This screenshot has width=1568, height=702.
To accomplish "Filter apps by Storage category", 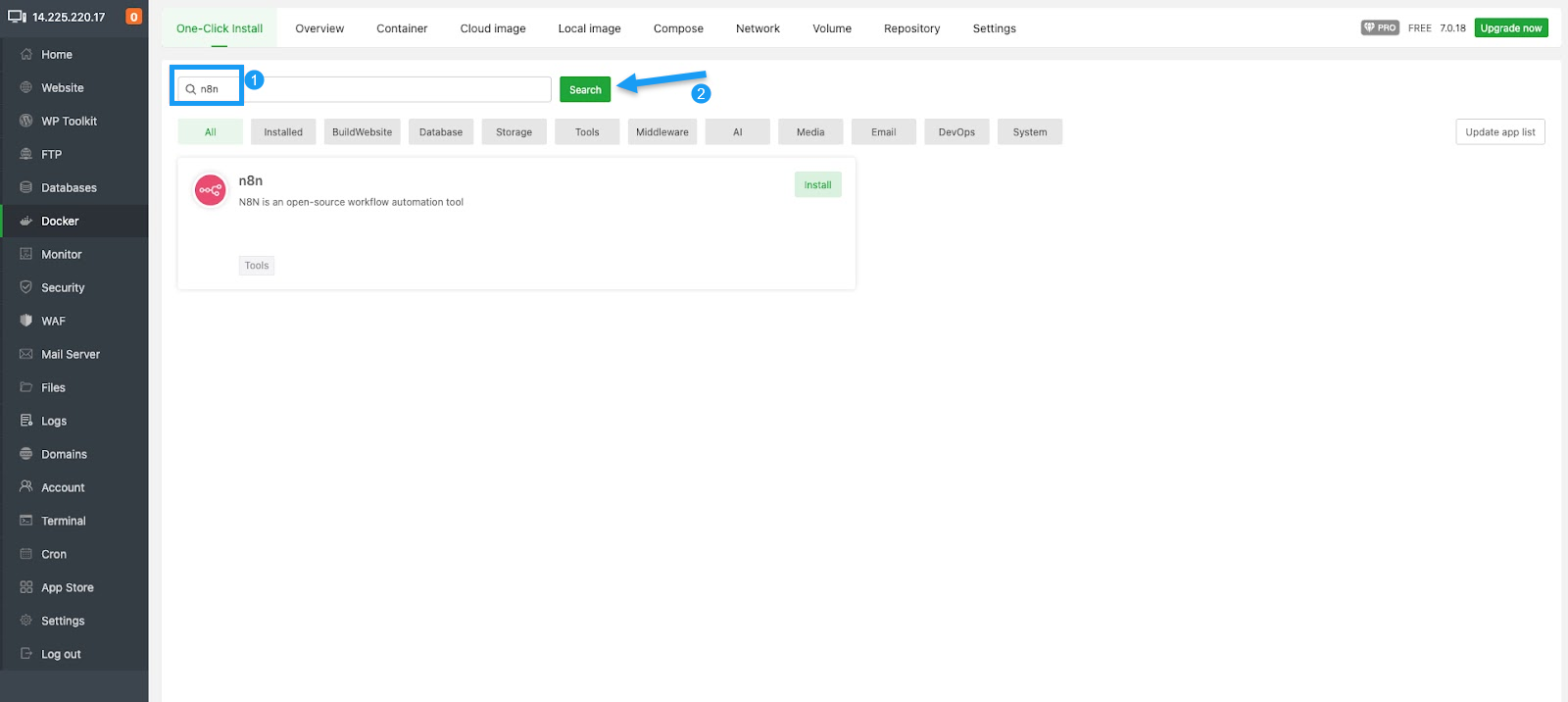I will [x=514, y=132].
